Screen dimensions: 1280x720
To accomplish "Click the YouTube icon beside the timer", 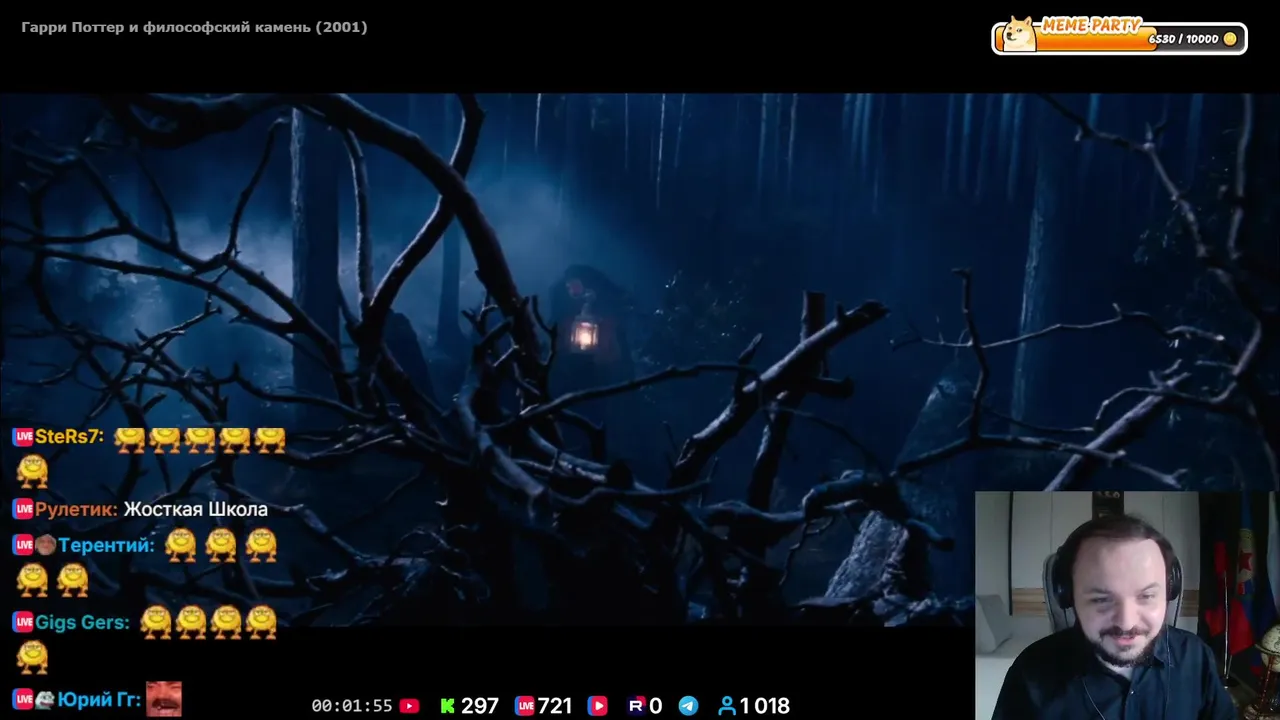I will coord(409,706).
